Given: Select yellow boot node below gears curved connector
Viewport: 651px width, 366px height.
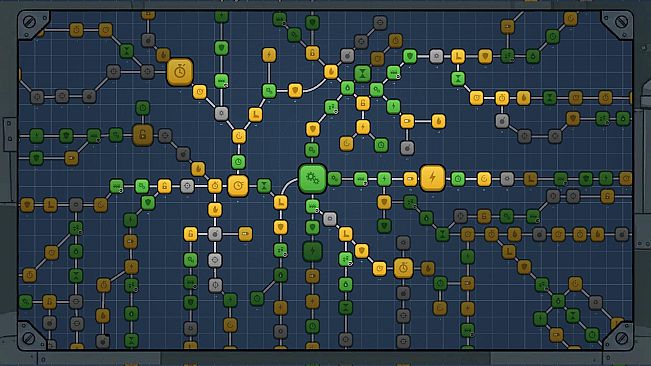Looking at the screenshot, I should pos(281,202).
